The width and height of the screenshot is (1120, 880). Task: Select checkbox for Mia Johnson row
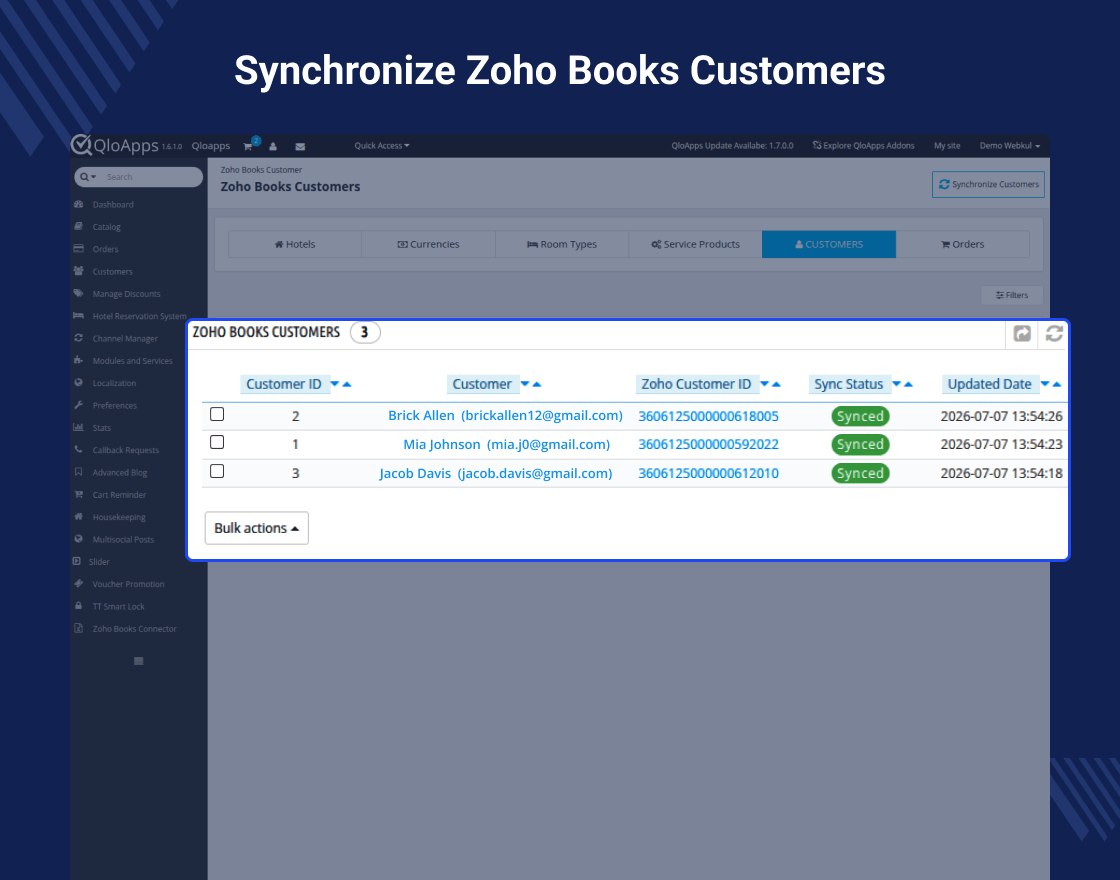tap(217, 442)
